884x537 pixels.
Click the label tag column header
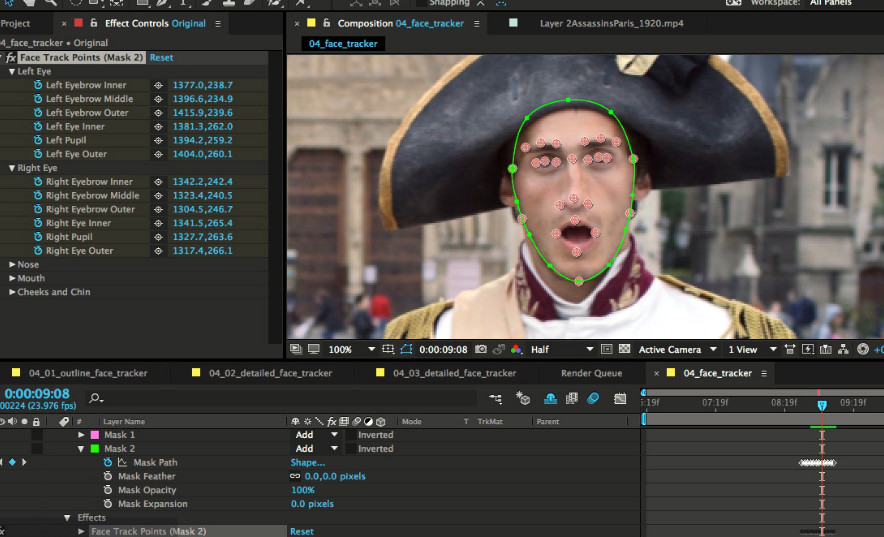click(x=64, y=421)
